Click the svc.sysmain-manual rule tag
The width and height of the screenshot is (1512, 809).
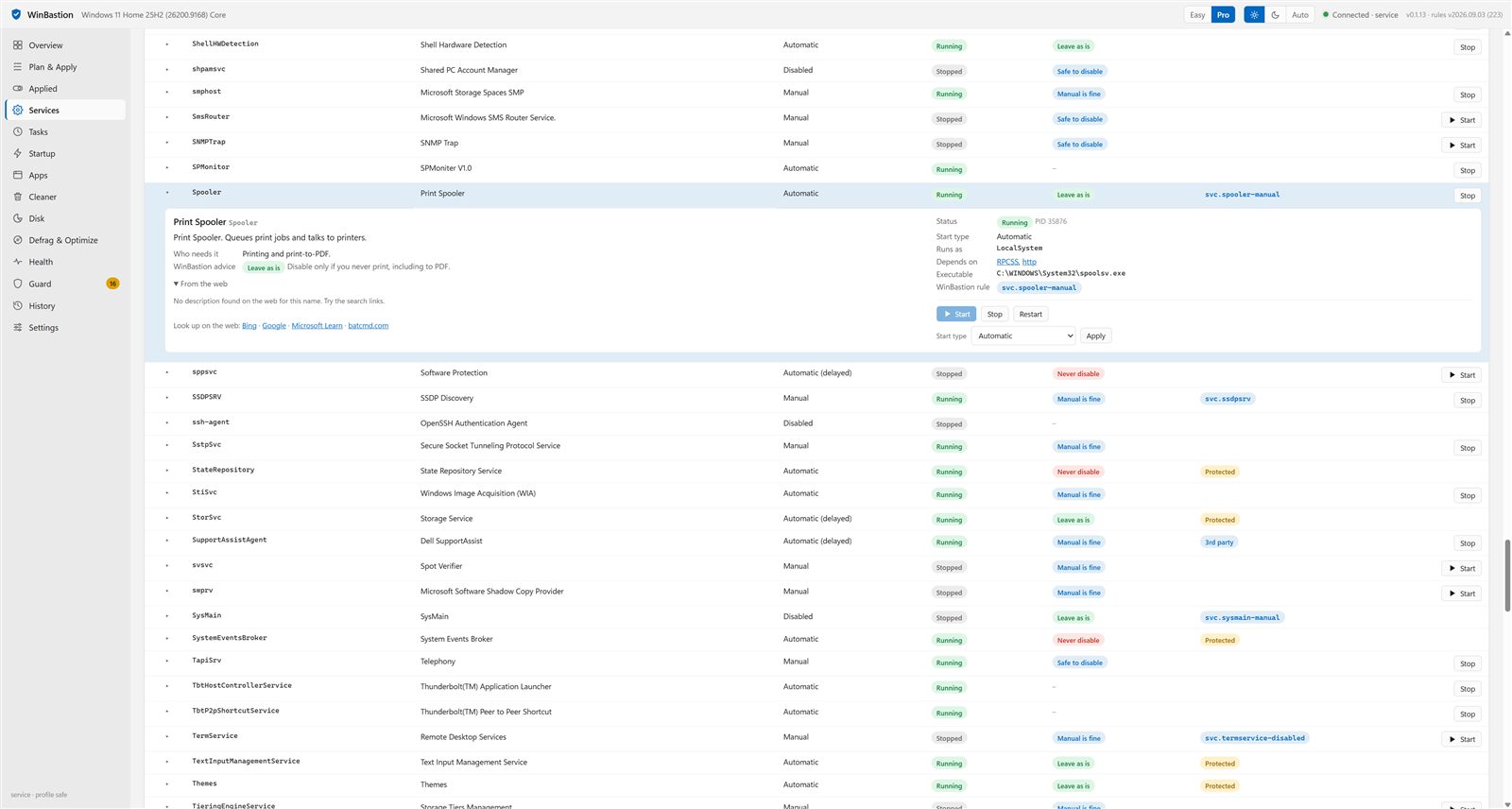coord(1242,617)
